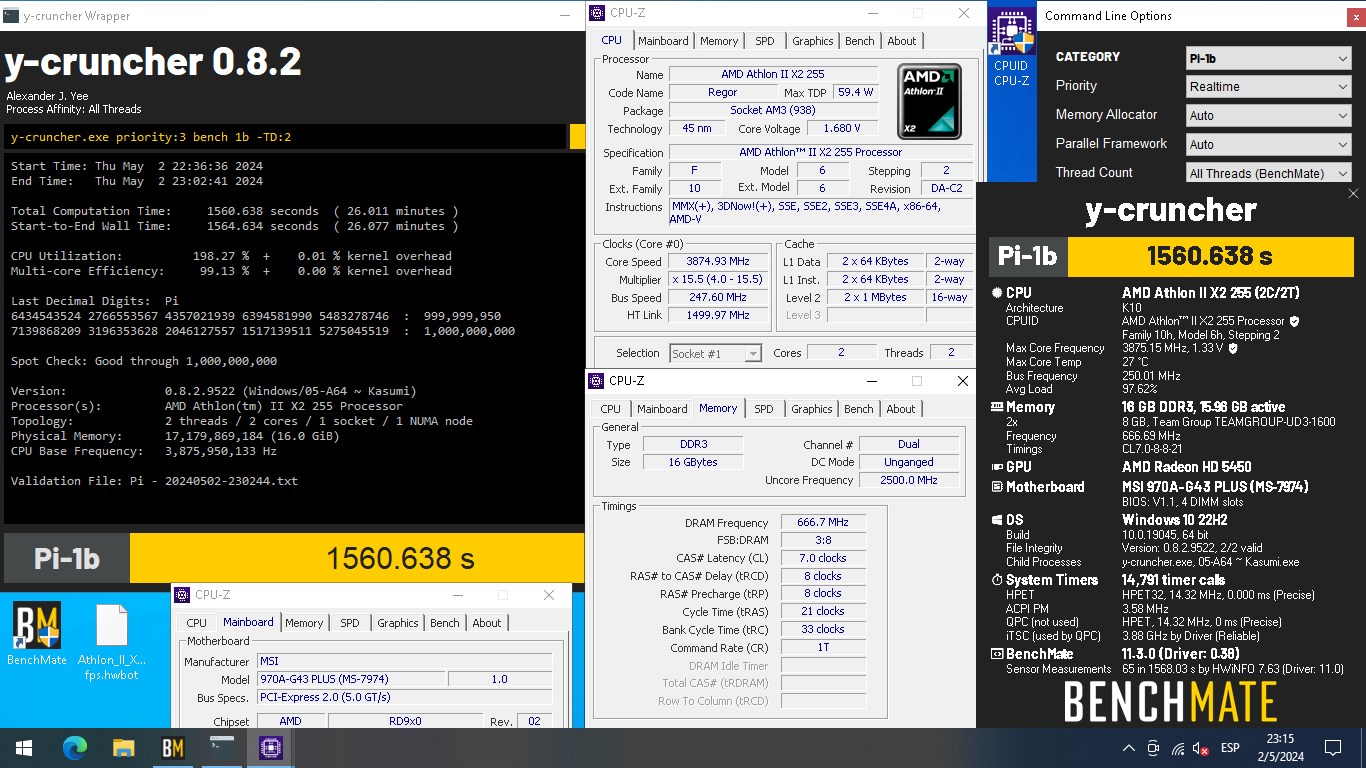Click the verified shield next to the CPUID name
The height and width of the screenshot is (768, 1366).
click(x=1295, y=321)
